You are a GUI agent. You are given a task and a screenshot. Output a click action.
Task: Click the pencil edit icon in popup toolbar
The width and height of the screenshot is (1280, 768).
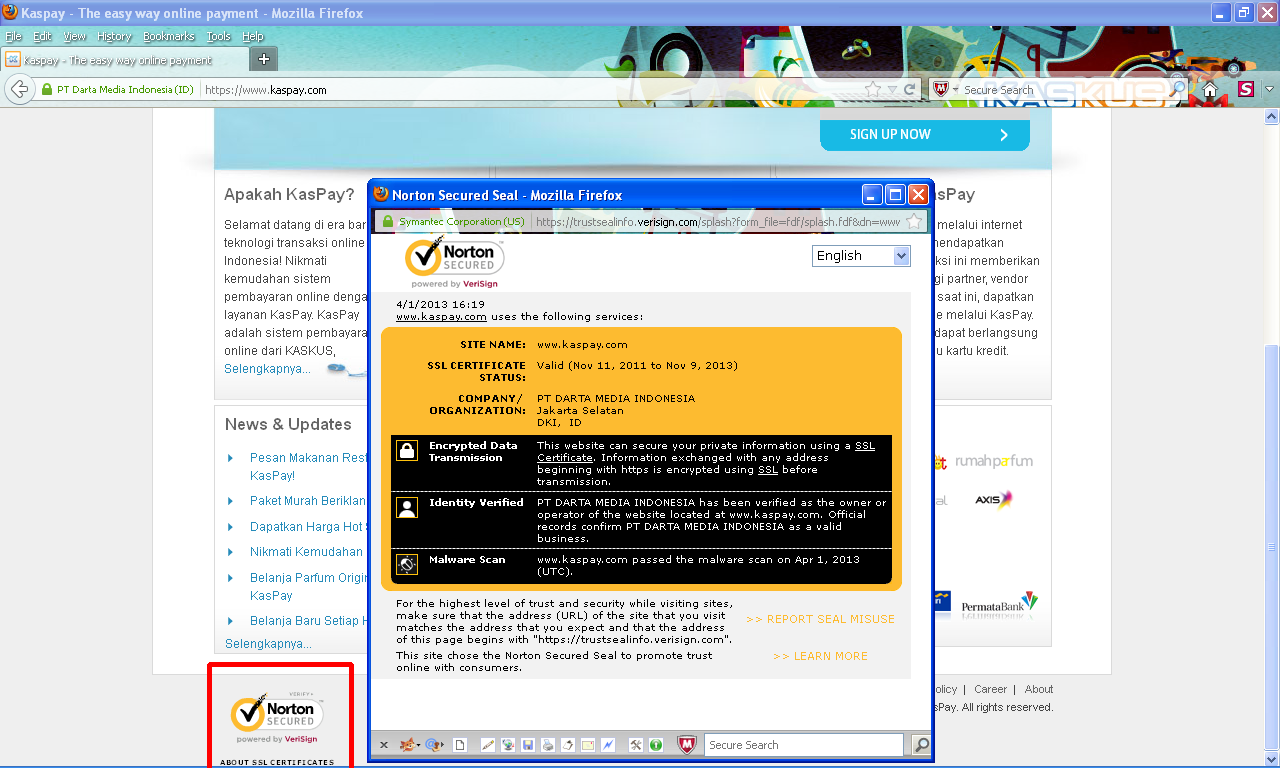click(488, 745)
